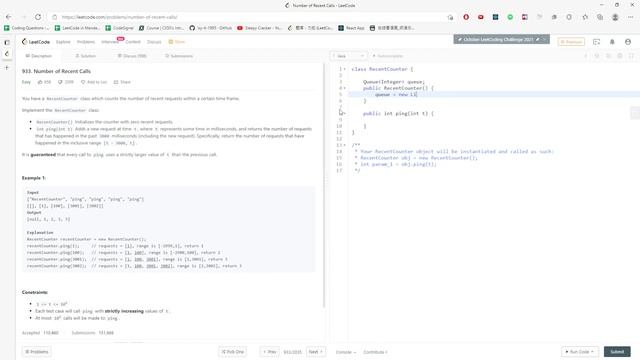The width and height of the screenshot is (640, 360).
Task: Open Interview in the LeetCode navigation
Action: click(x=110, y=42)
